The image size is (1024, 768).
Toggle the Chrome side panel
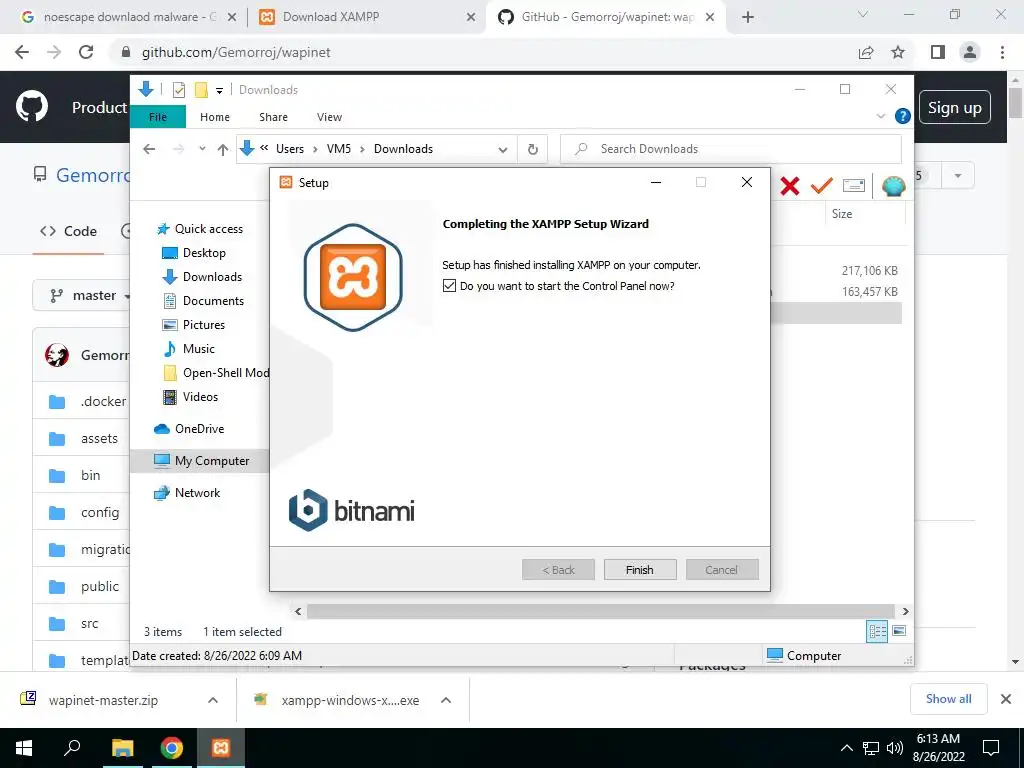pyautogui.click(x=938, y=52)
